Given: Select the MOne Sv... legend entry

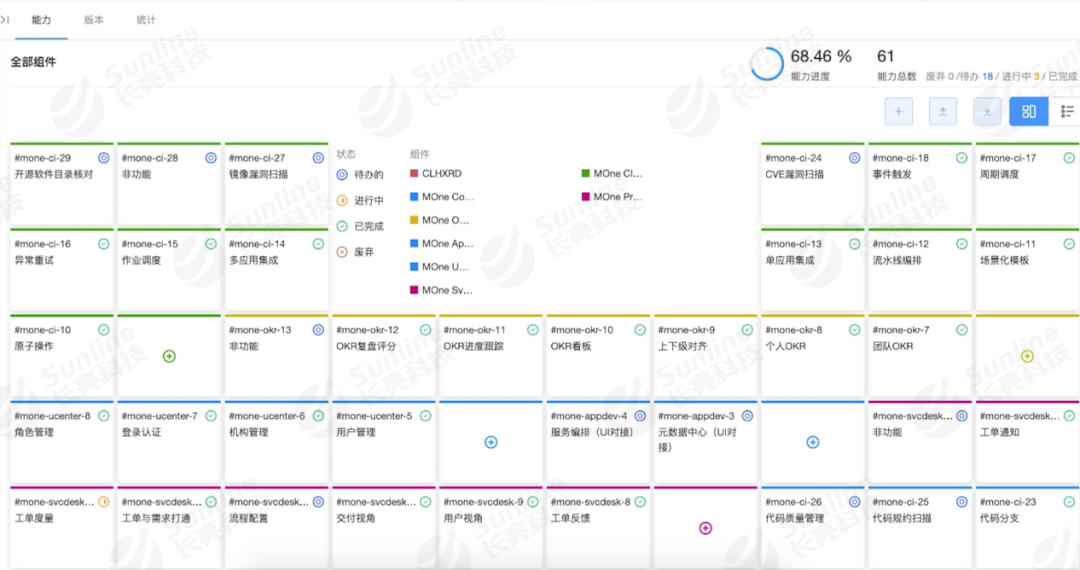Looking at the screenshot, I should 442,291.
